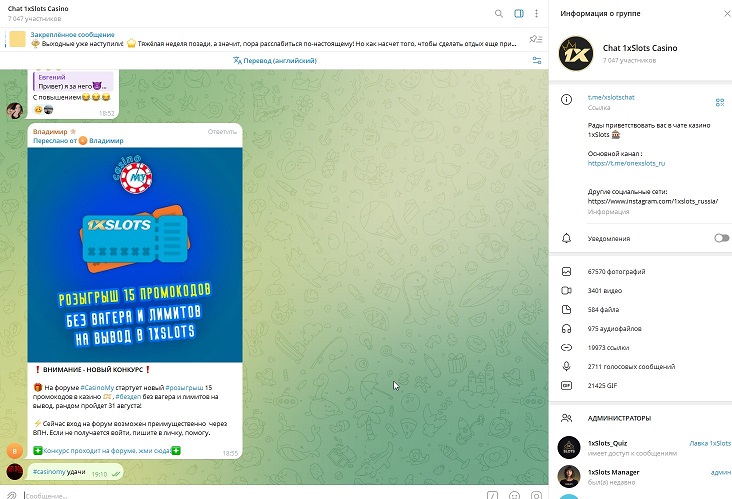The image size is (732, 499).
Task: Click the camera icon in message bar
Action: pyautogui.click(x=536, y=495)
